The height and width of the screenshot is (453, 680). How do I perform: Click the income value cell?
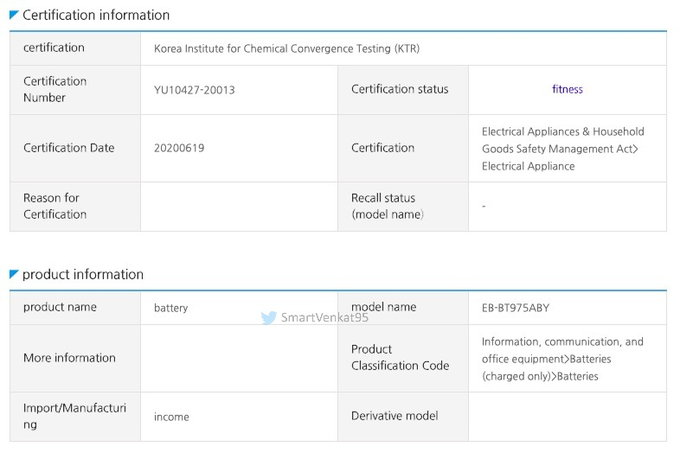tap(172, 416)
